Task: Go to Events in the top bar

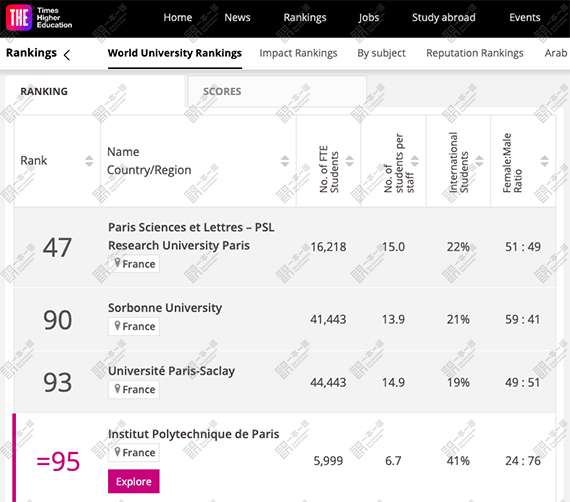Action: pyautogui.click(x=525, y=17)
